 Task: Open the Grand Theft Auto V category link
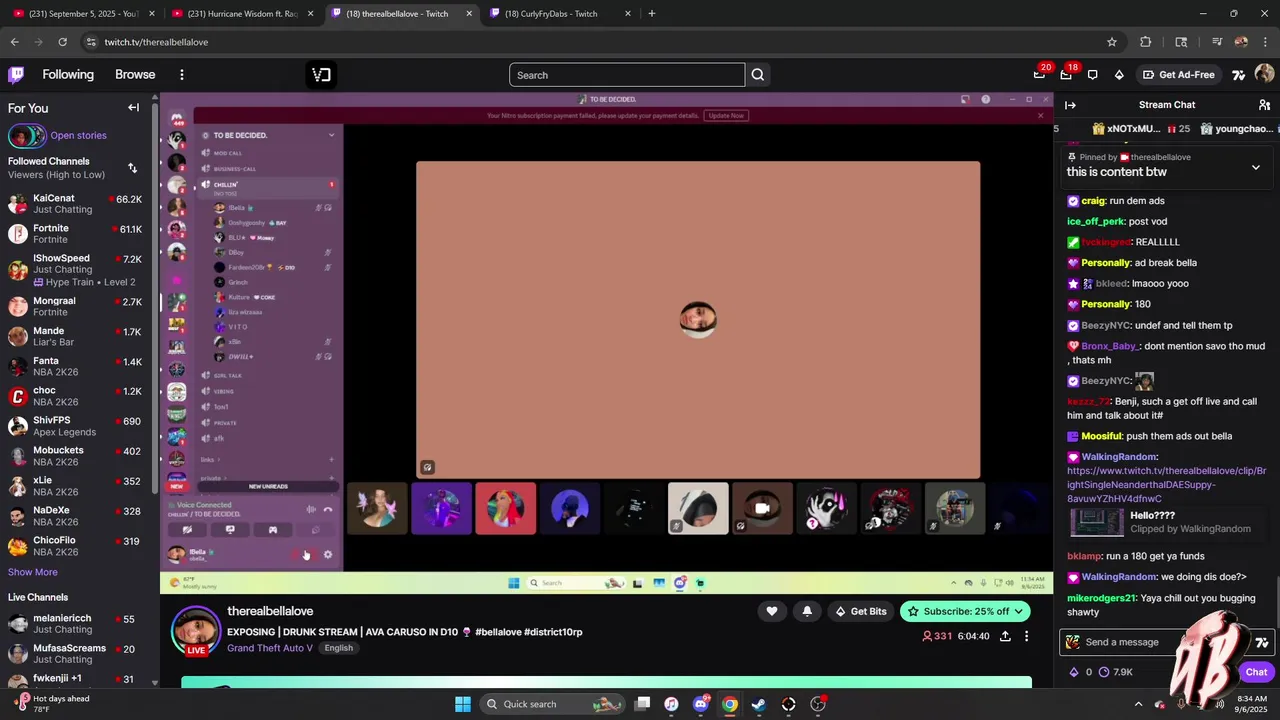point(269,648)
